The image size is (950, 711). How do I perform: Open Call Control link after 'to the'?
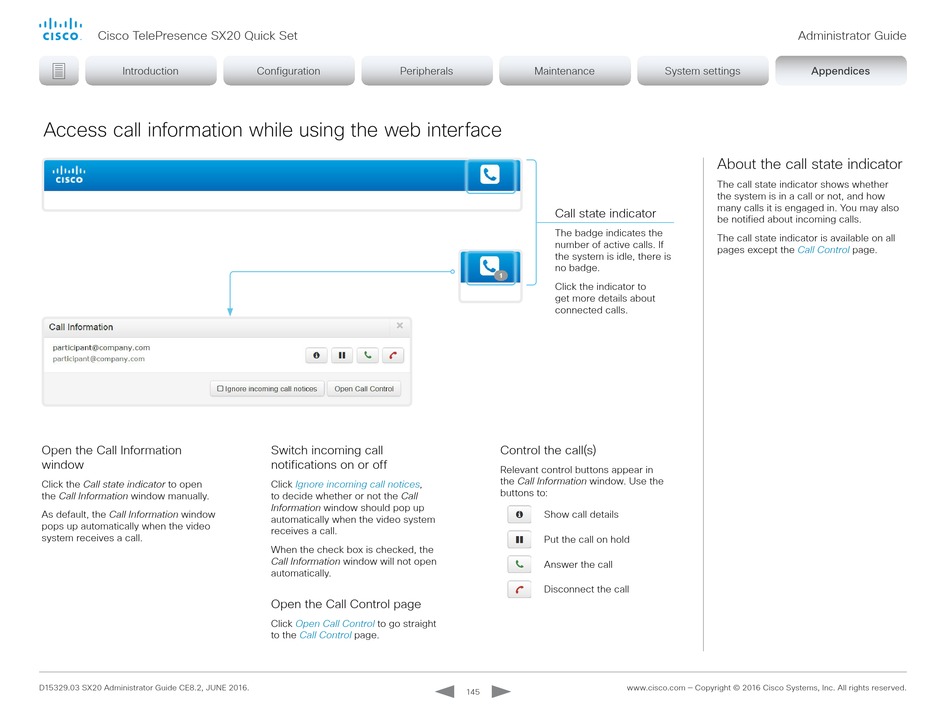[x=325, y=635]
